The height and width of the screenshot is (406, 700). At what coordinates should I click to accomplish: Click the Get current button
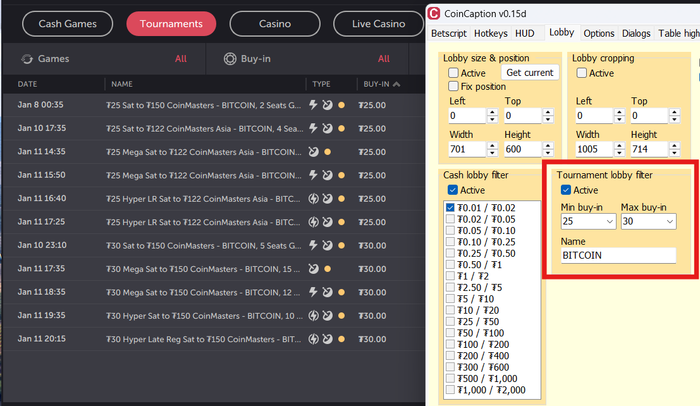(530, 72)
